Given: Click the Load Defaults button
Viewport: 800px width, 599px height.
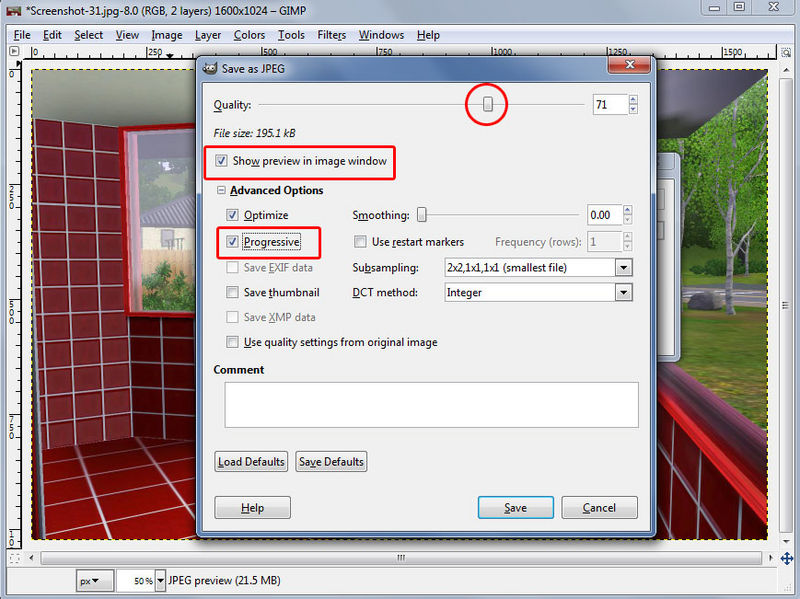Looking at the screenshot, I should tap(251, 462).
